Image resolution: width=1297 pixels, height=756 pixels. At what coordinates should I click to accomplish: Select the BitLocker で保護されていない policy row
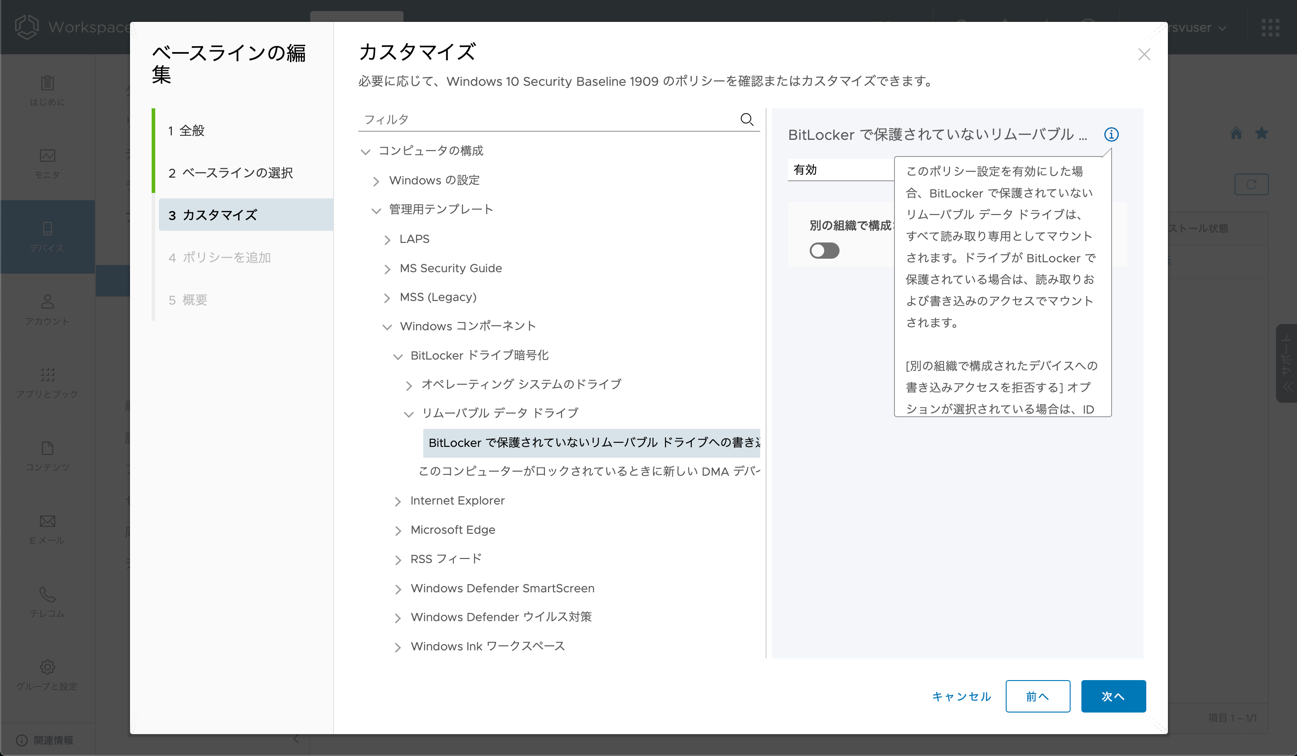(591, 443)
